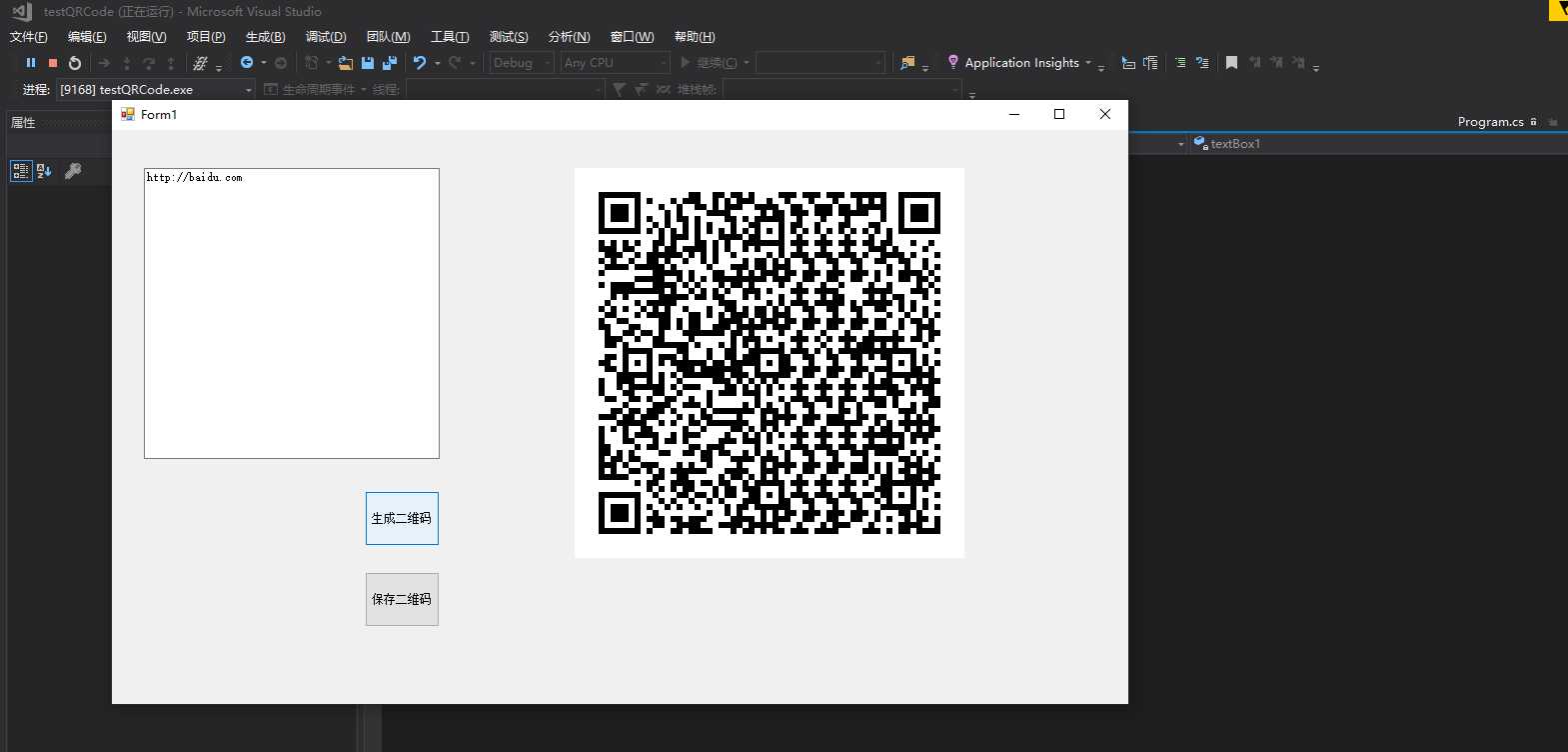Maximize the Form1 window
The height and width of the screenshot is (752, 1568).
pos(1059,114)
